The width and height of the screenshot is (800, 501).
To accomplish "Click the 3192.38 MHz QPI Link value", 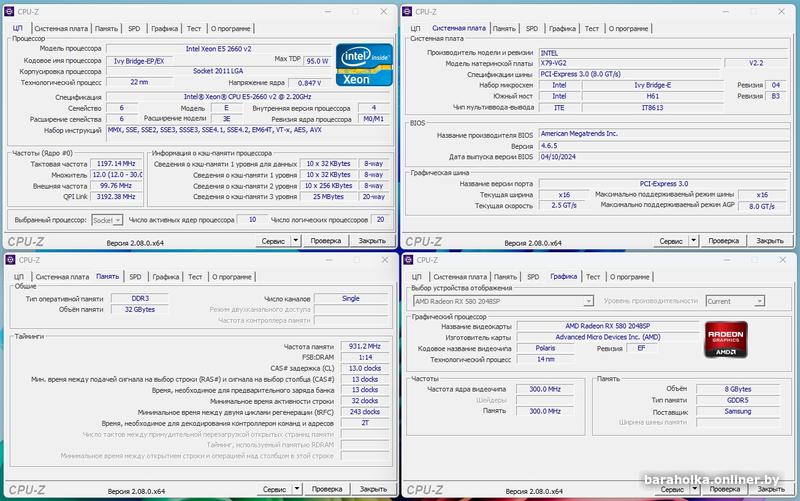I will 116,196.
